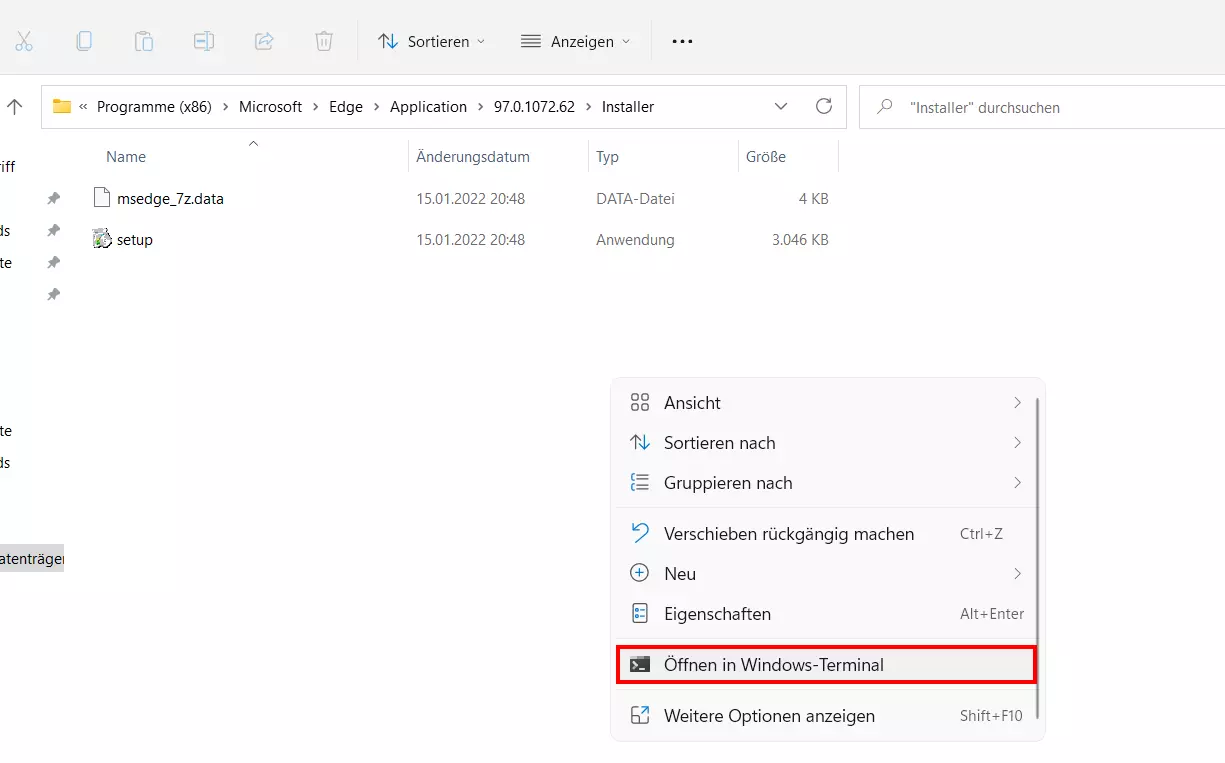Click the Edge breadcrumb in address bar

[346, 107]
